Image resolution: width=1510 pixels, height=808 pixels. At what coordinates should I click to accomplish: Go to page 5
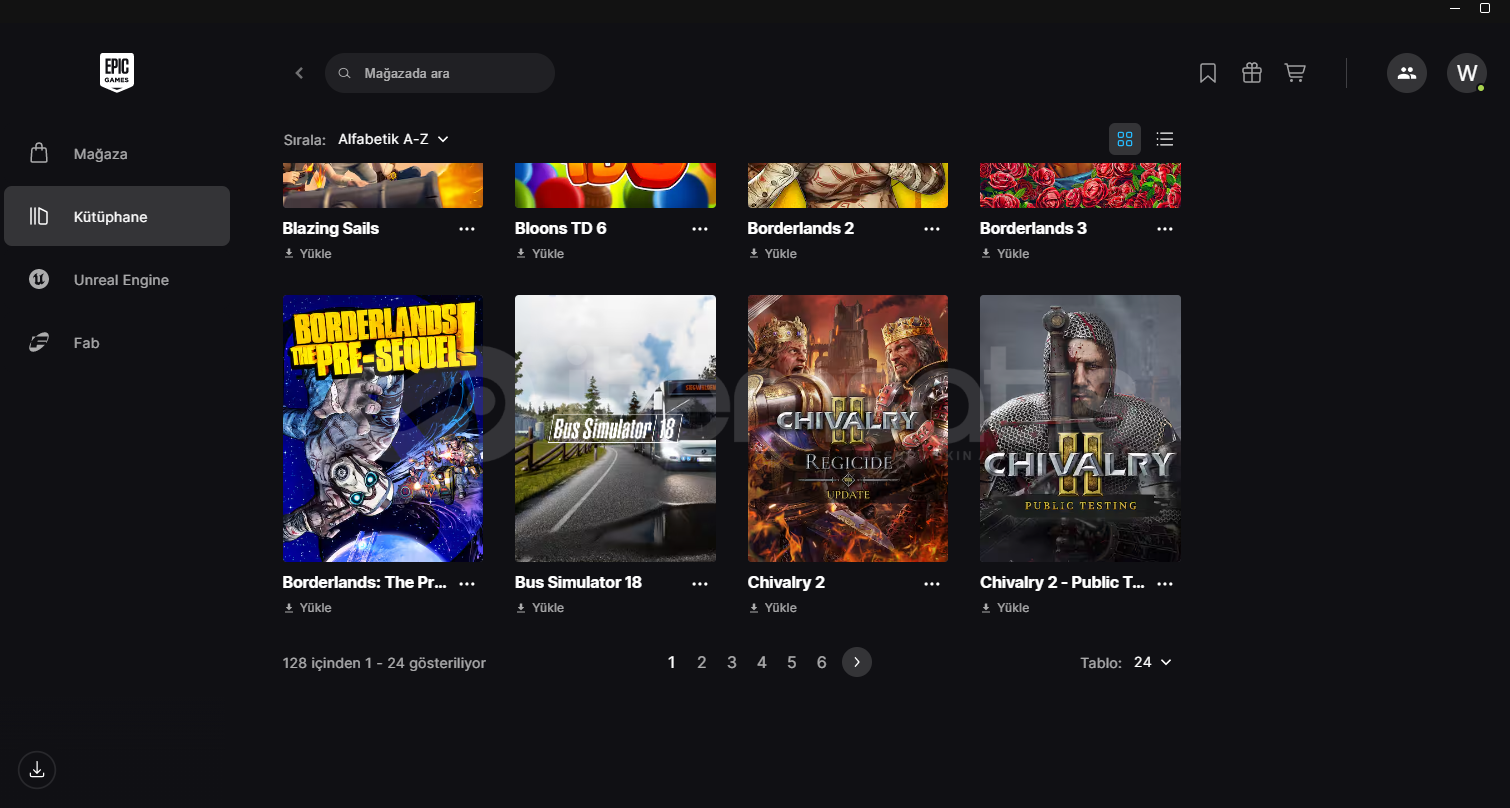click(792, 662)
